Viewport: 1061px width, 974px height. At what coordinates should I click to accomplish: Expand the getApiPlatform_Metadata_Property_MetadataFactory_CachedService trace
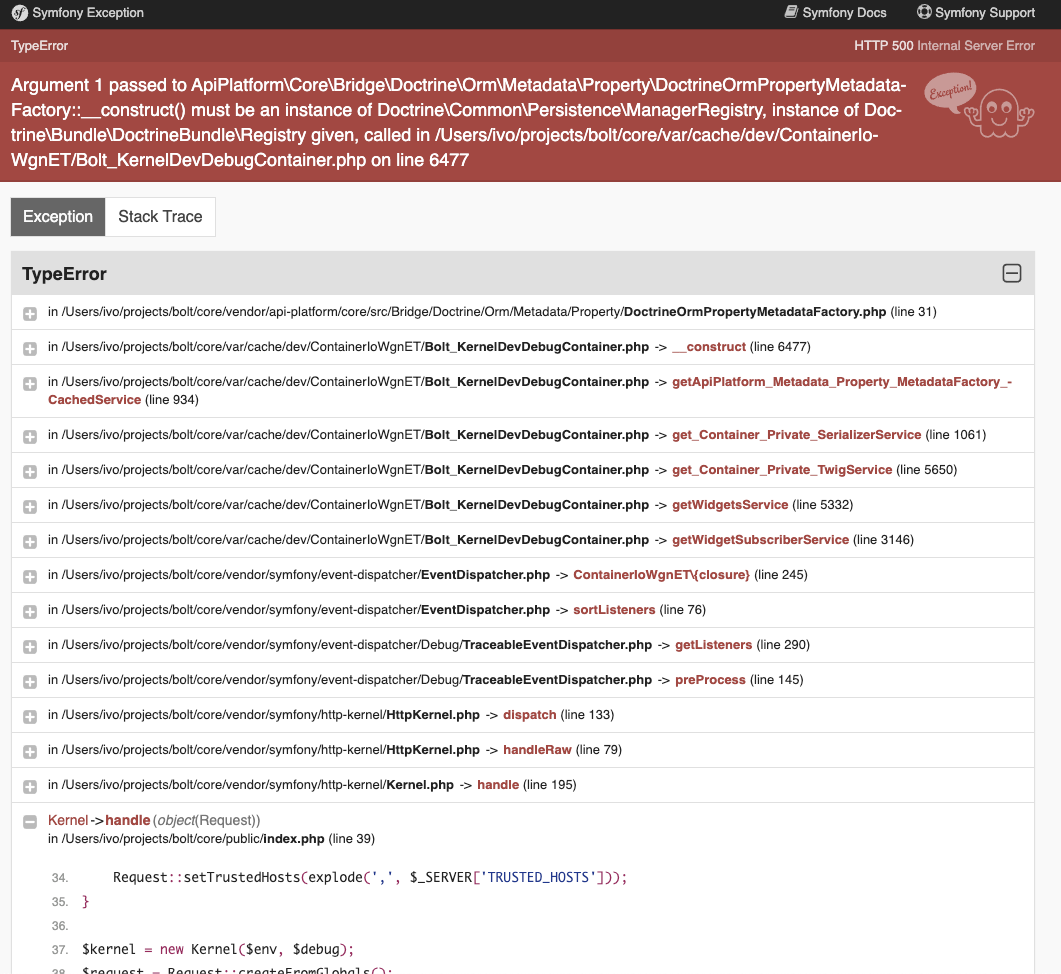coord(30,384)
